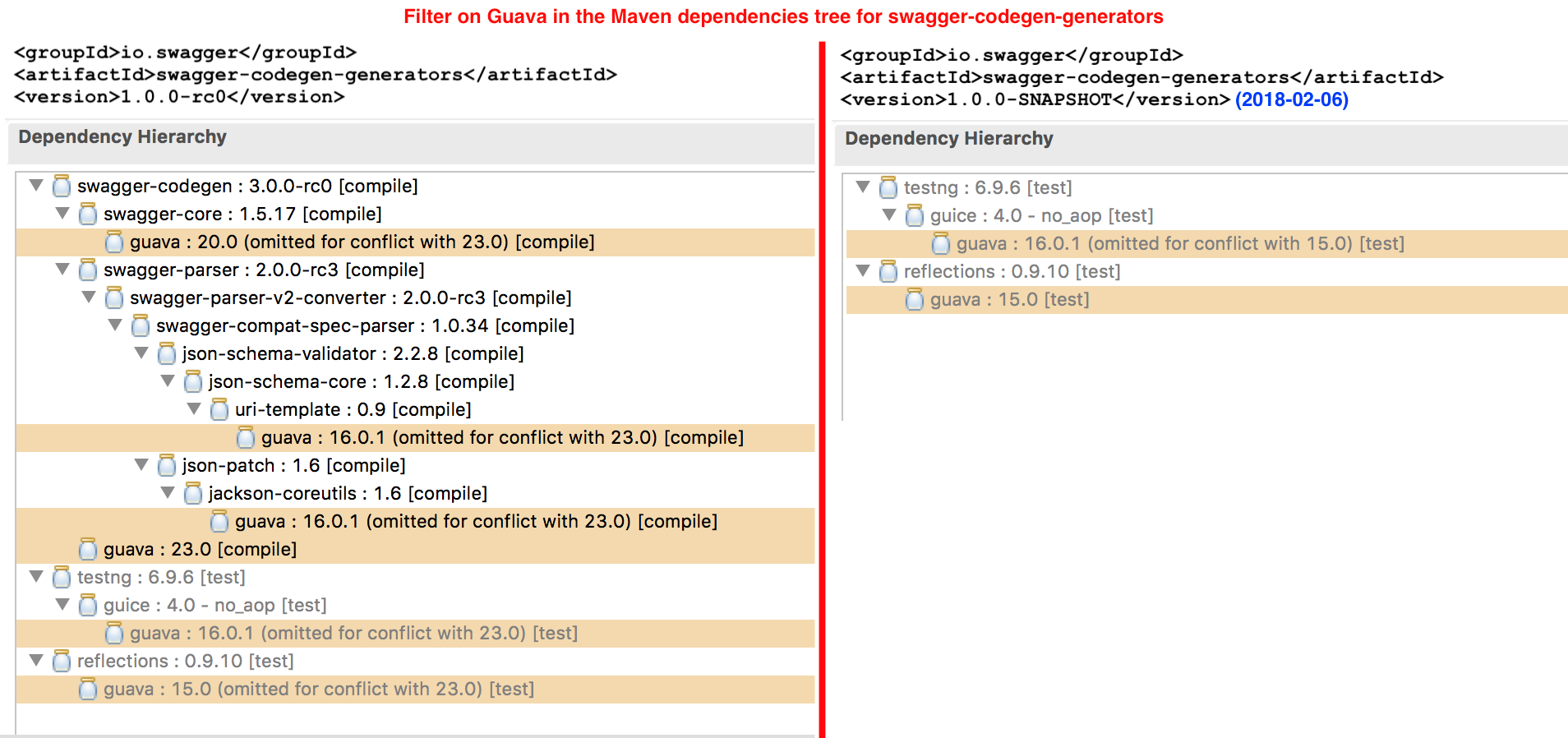
Task: Select 'guava : 15.0 (omitted for conflict with 23.0)' row
Action: (415, 690)
